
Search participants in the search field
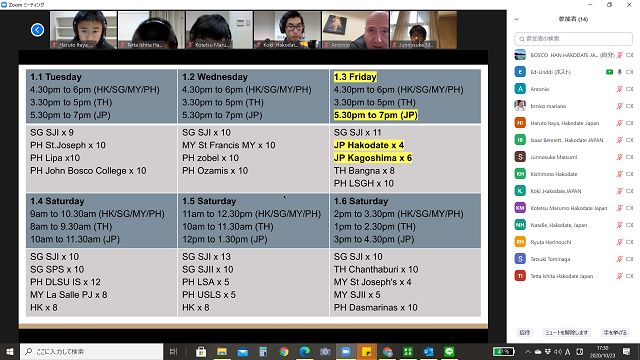573,39
